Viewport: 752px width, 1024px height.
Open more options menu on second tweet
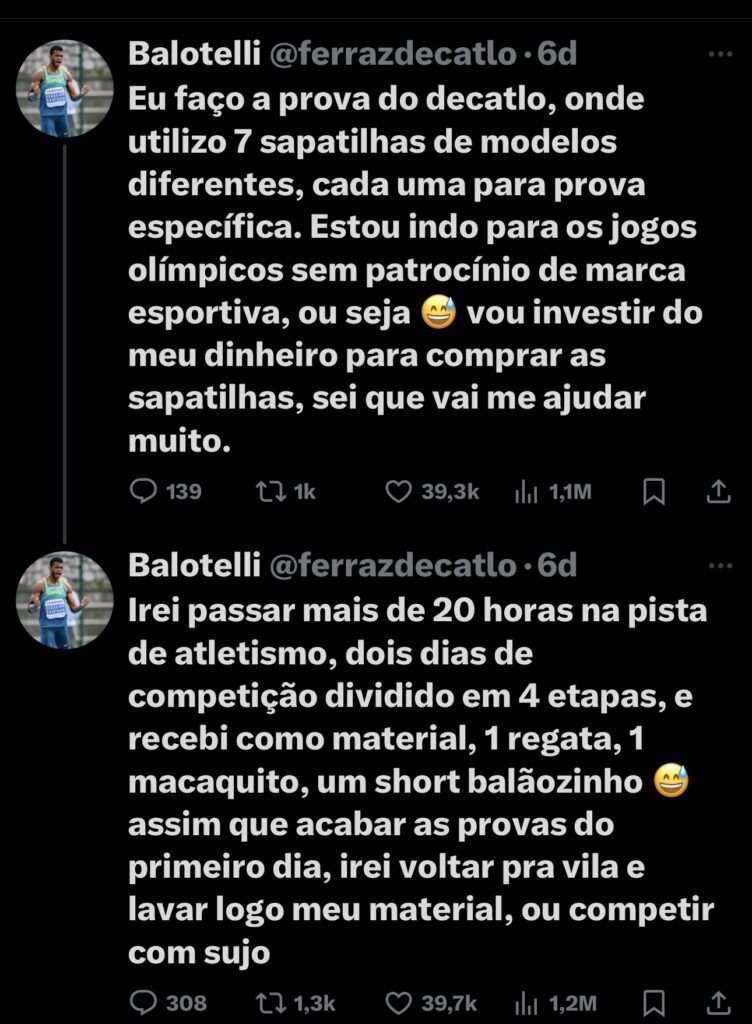(719, 565)
